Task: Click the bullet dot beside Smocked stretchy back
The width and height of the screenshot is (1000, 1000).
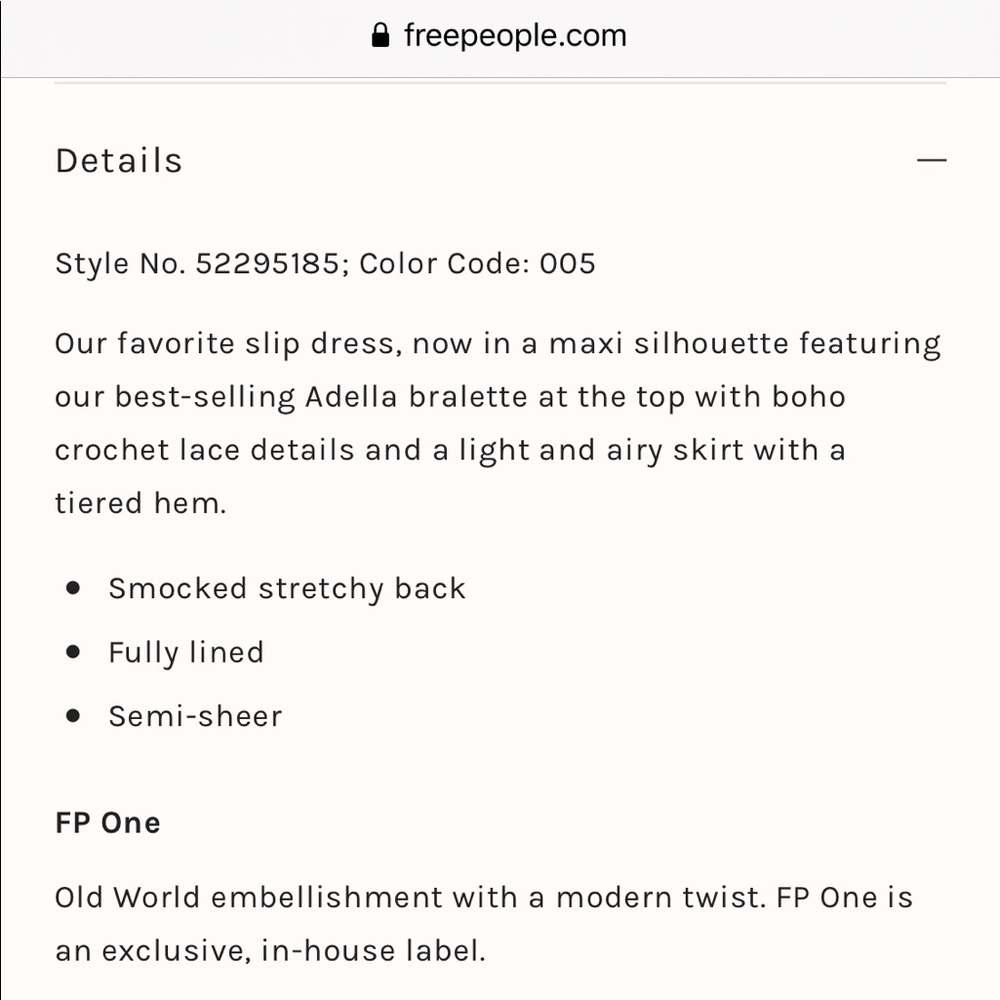Action: tap(73, 588)
